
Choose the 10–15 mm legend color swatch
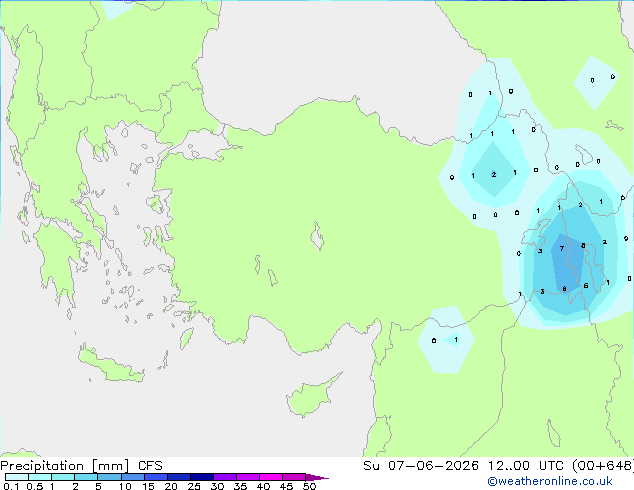133,477
